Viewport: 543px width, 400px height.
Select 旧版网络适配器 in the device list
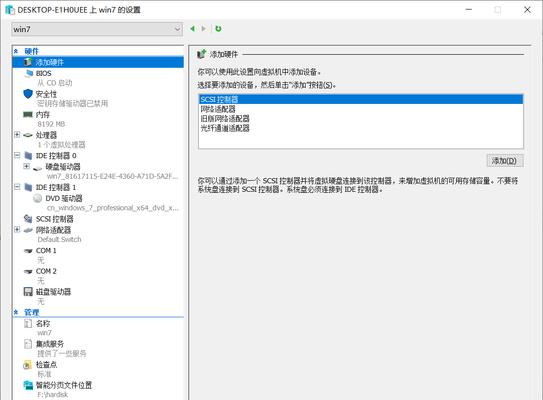click(360, 118)
